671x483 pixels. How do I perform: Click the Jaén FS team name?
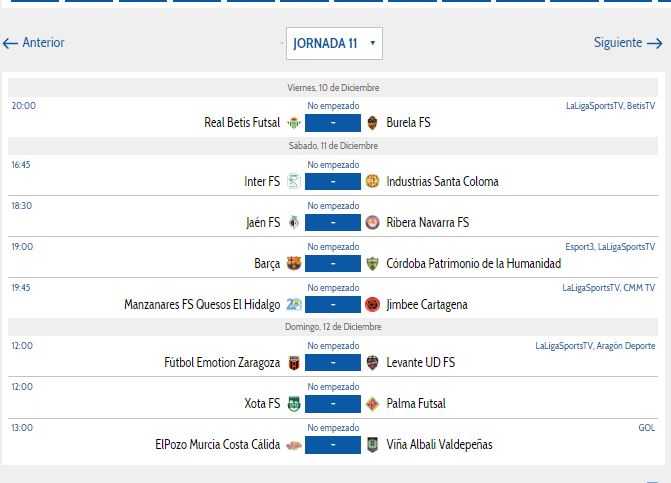click(x=262, y=223)
